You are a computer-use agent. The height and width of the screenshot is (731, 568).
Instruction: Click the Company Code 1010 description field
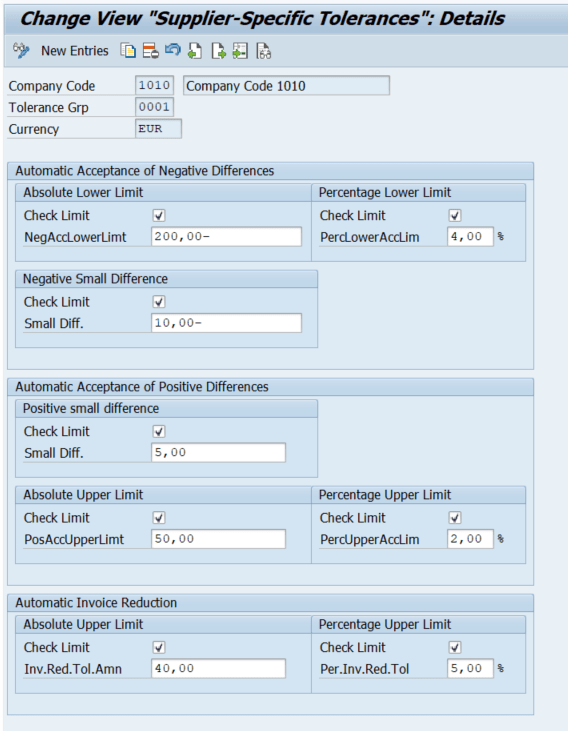(286, 86)
